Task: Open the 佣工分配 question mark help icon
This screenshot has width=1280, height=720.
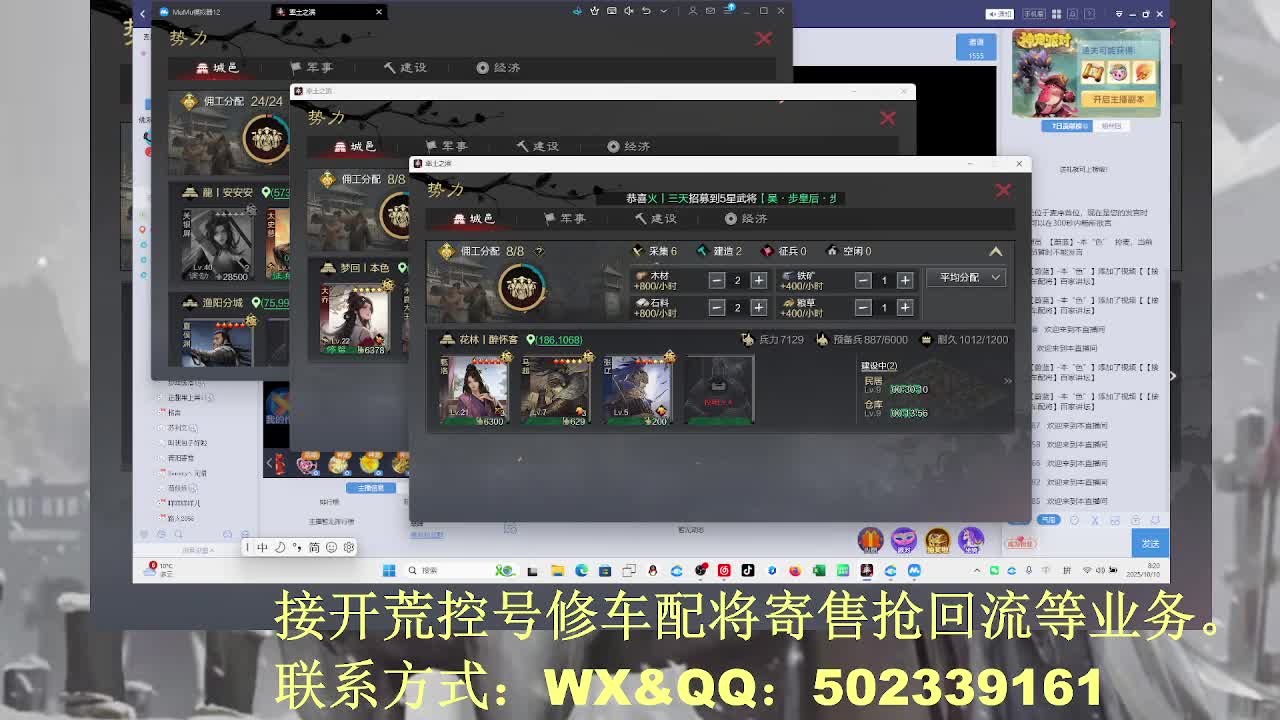Action: 538,250
